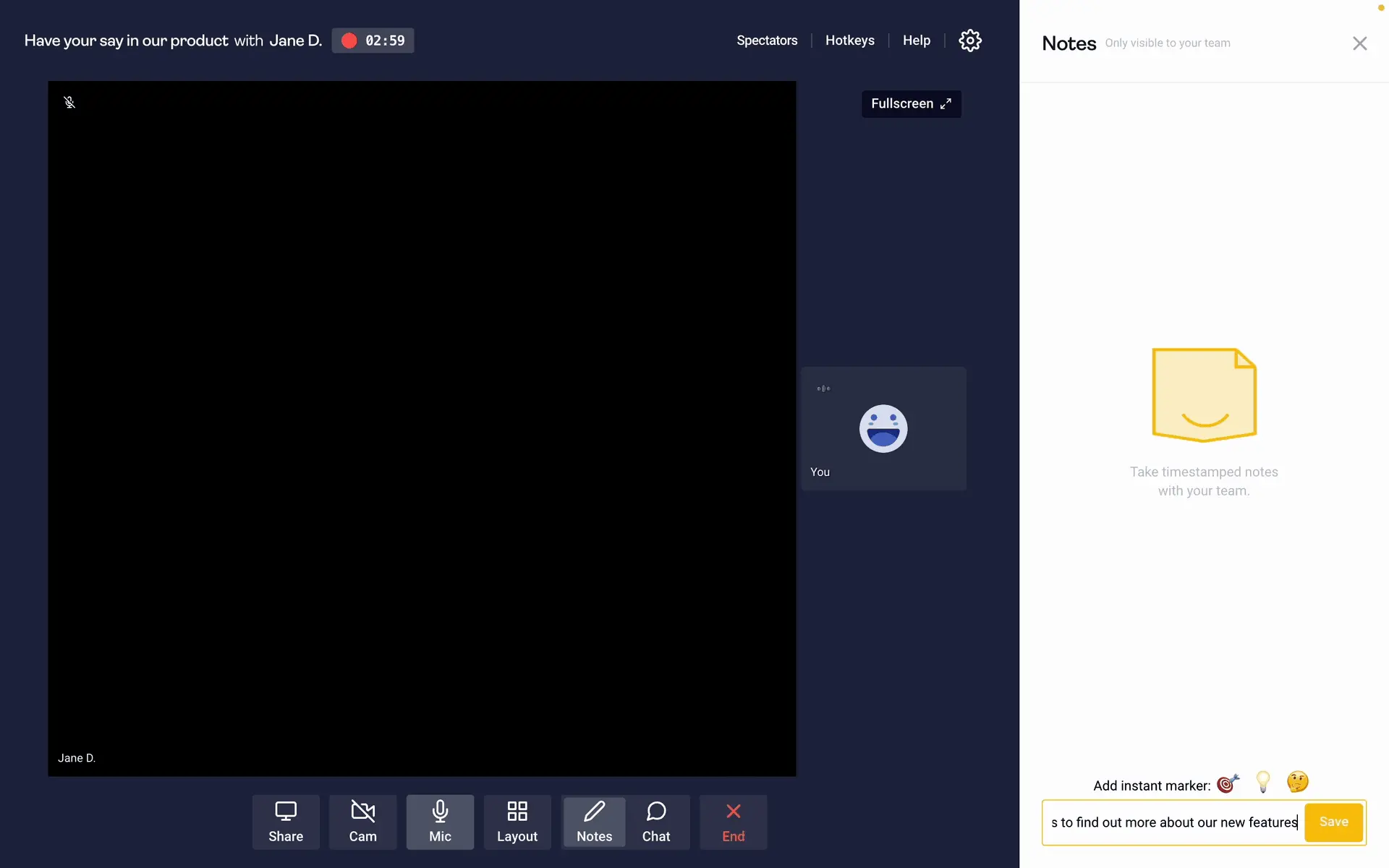
Task: Click the Share screen button
Action: [x=286, y=822]
